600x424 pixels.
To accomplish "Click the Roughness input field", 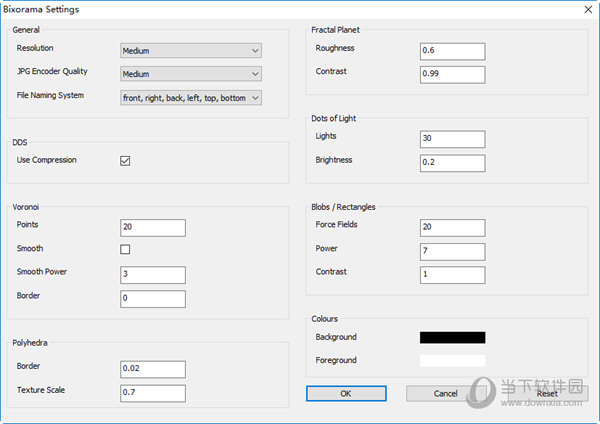I will point(453,51).
